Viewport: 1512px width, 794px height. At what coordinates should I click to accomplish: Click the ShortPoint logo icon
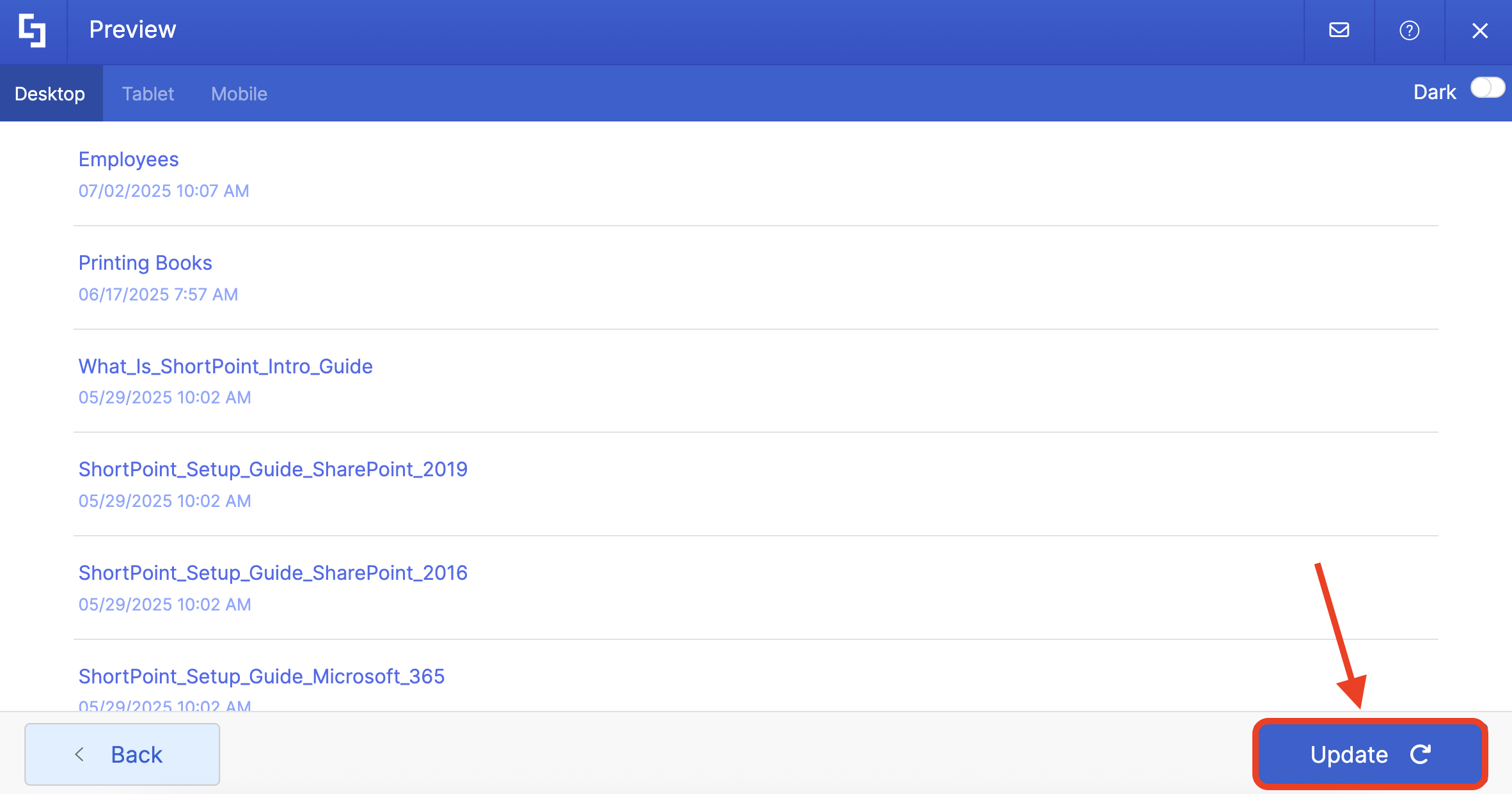[x=32, y=31]
